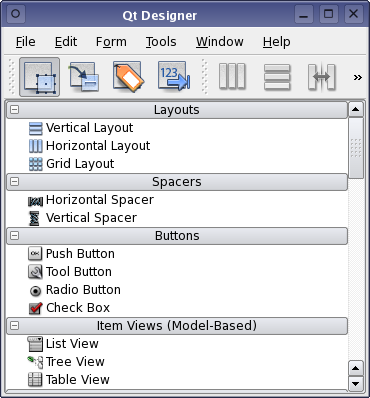Open the Form menu

click(111, 42)
